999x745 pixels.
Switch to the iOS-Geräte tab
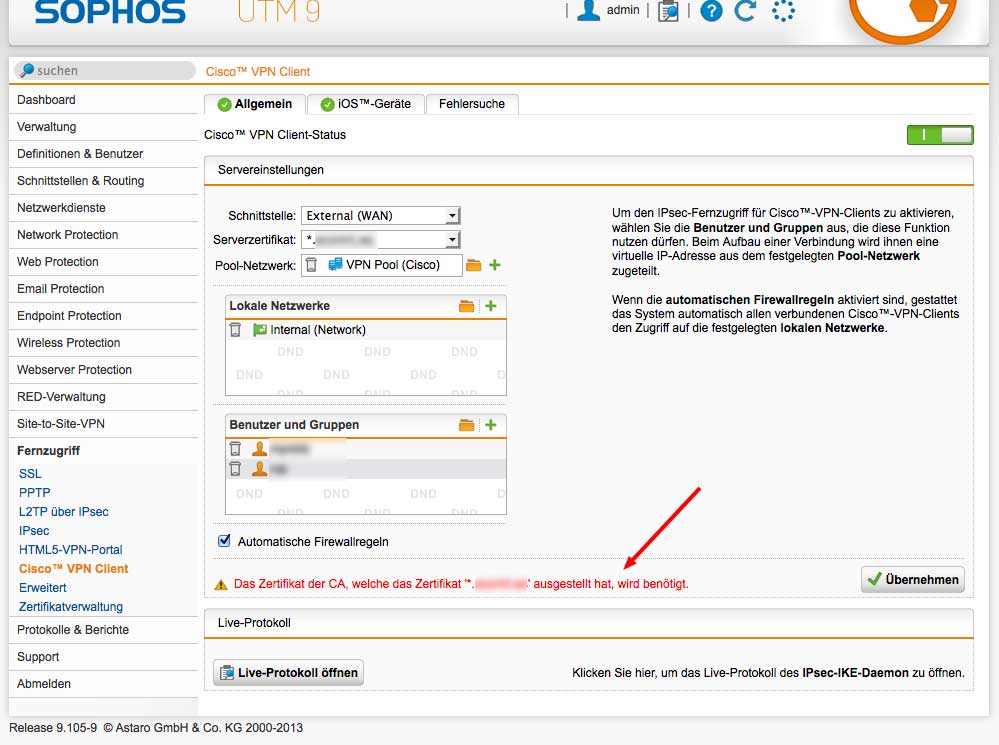366,104
